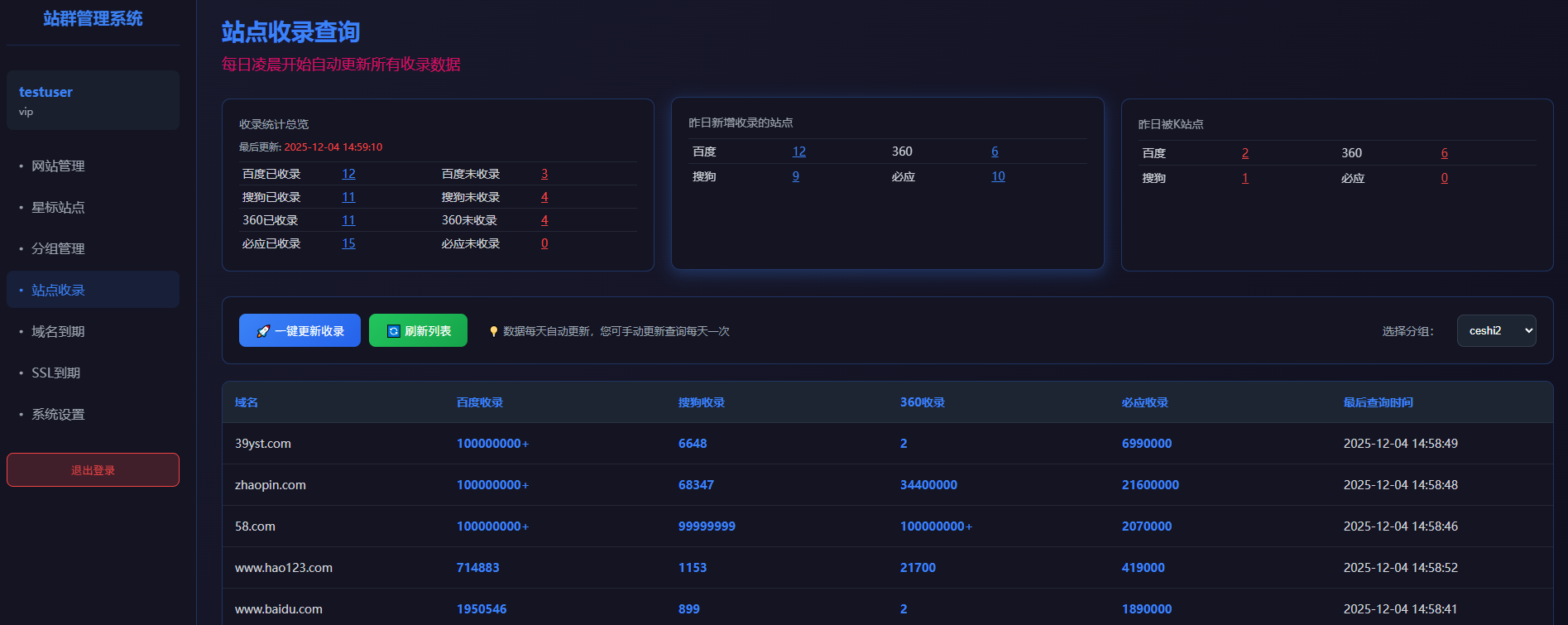Go to 星标站点 sidebar item
The height and width of the screenshot is (625, 1568).
(x=93, y=207)
